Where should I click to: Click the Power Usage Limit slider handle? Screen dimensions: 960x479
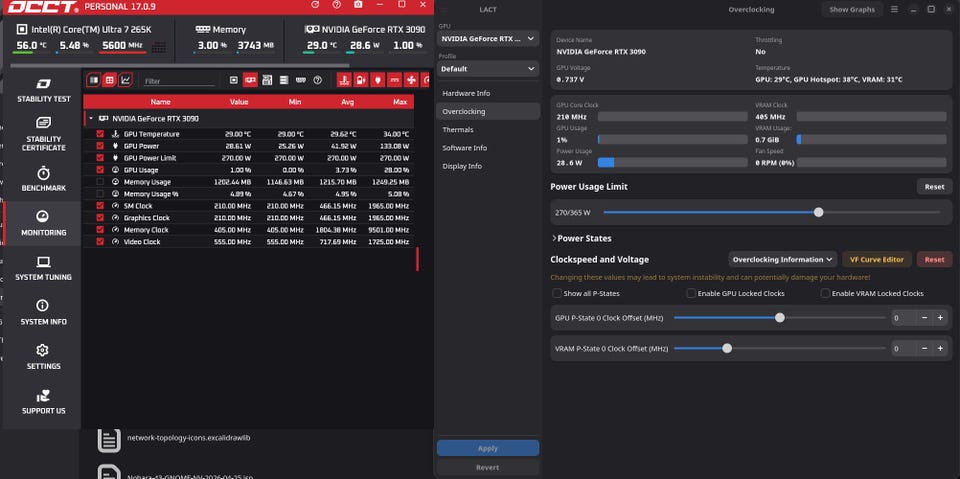pos(819,213)
